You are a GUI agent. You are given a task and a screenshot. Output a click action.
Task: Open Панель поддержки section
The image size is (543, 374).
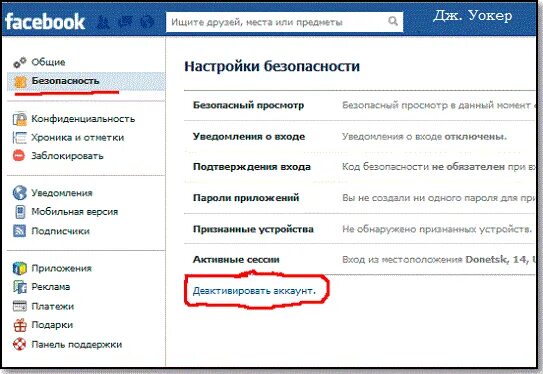point(77,345)
